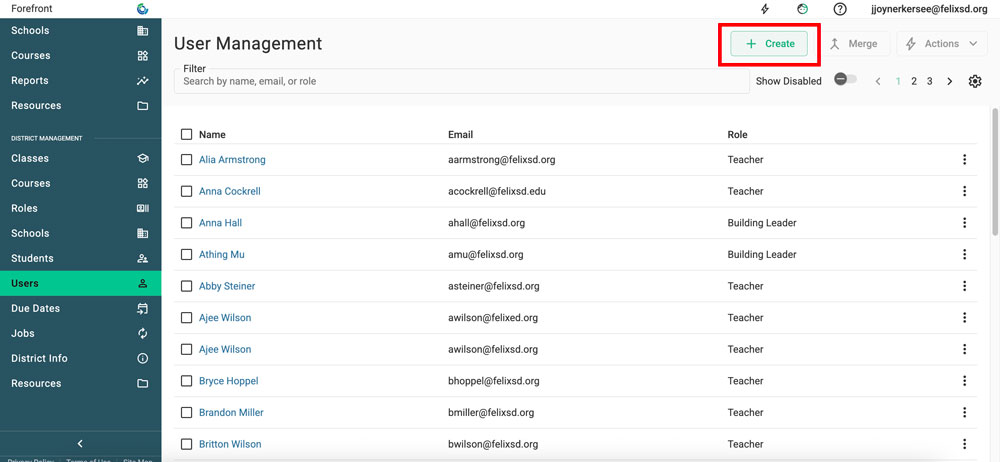Check the select-all checkbox beside Name

186,134
